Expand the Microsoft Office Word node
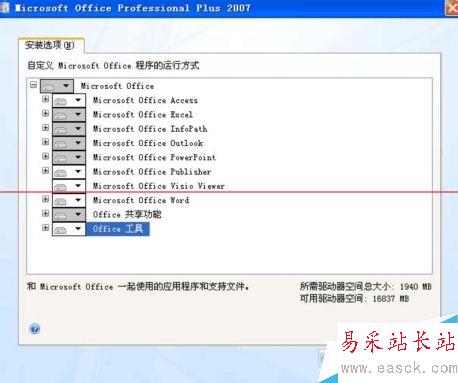Image resolution: width=458 pixels, height=383 pixels. (46, 199)
